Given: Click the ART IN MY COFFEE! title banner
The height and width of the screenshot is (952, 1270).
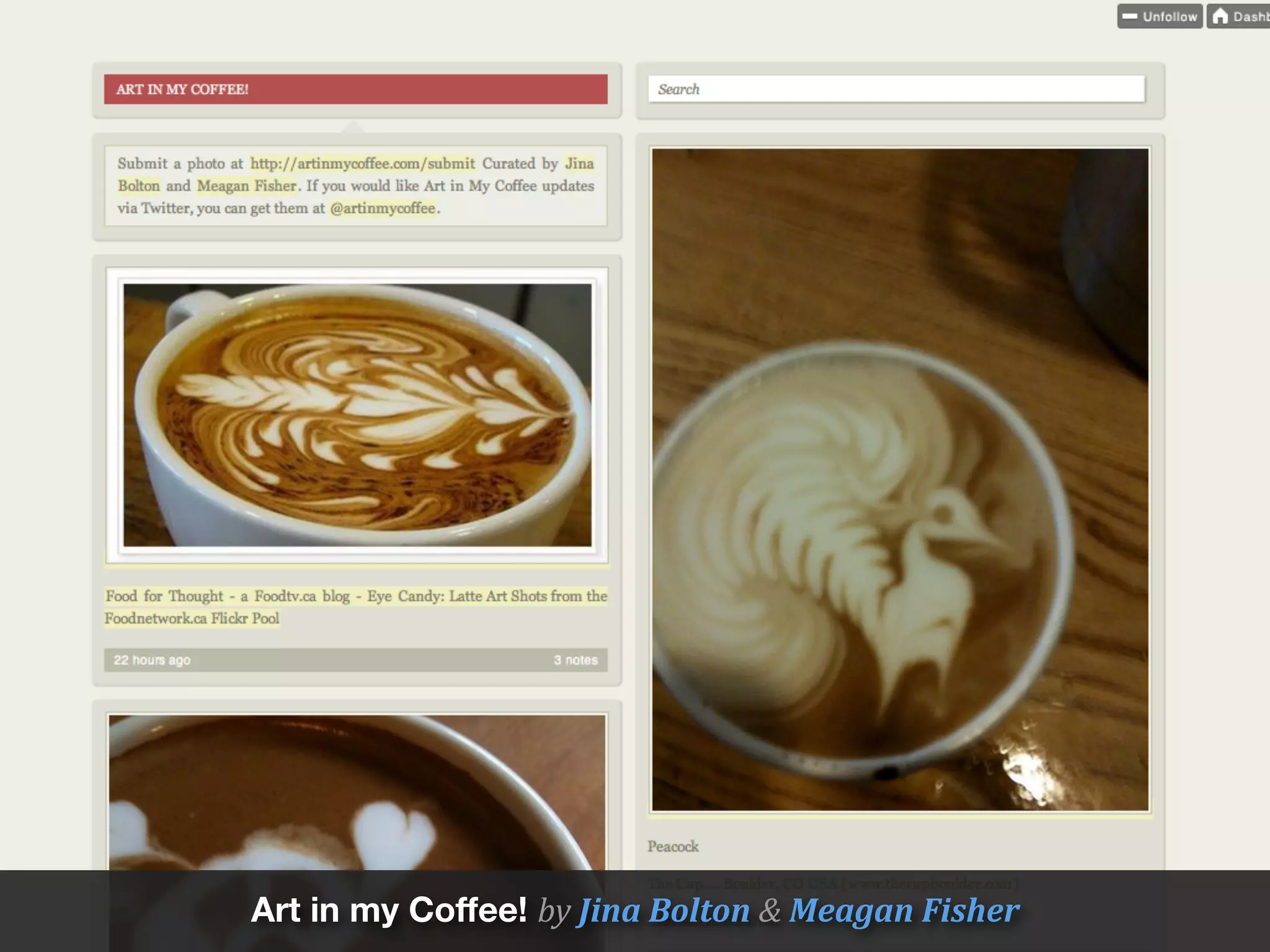Looking at the screenshot, I should (x=356, y=89).
